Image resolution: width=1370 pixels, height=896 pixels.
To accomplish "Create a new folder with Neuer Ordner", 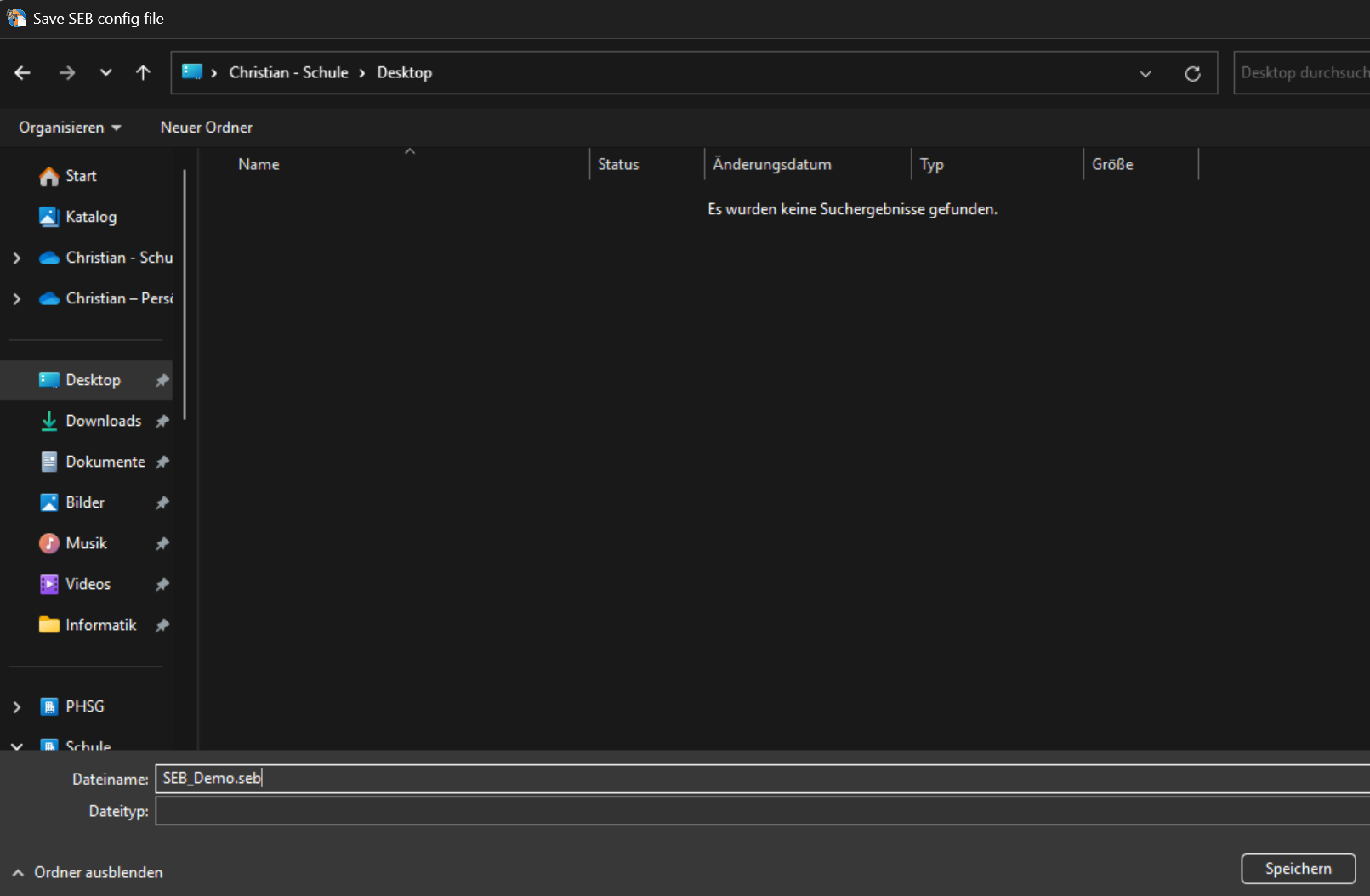I will [x=206, y=128].
